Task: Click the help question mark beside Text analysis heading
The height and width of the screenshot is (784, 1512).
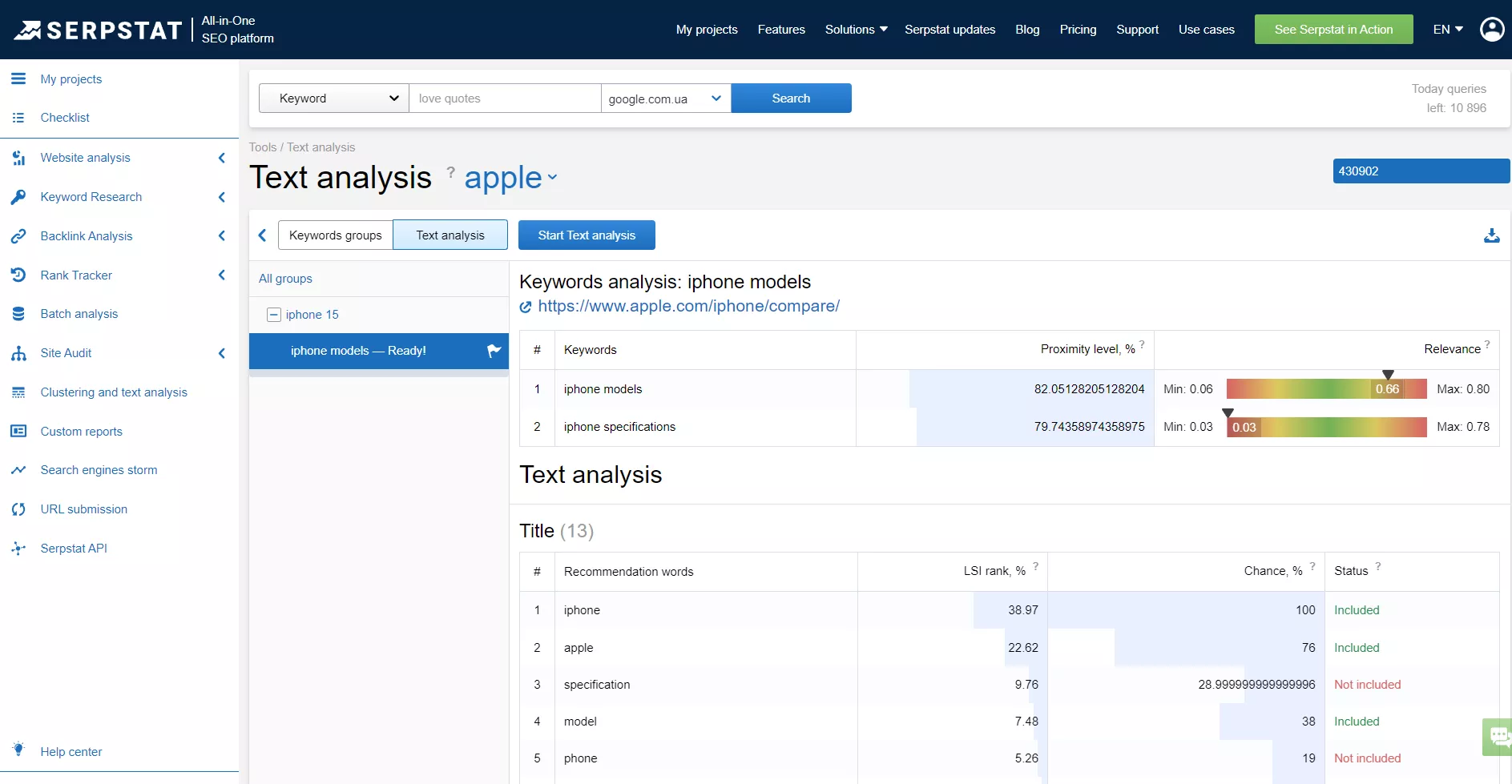Action: [x=450, y=171]
